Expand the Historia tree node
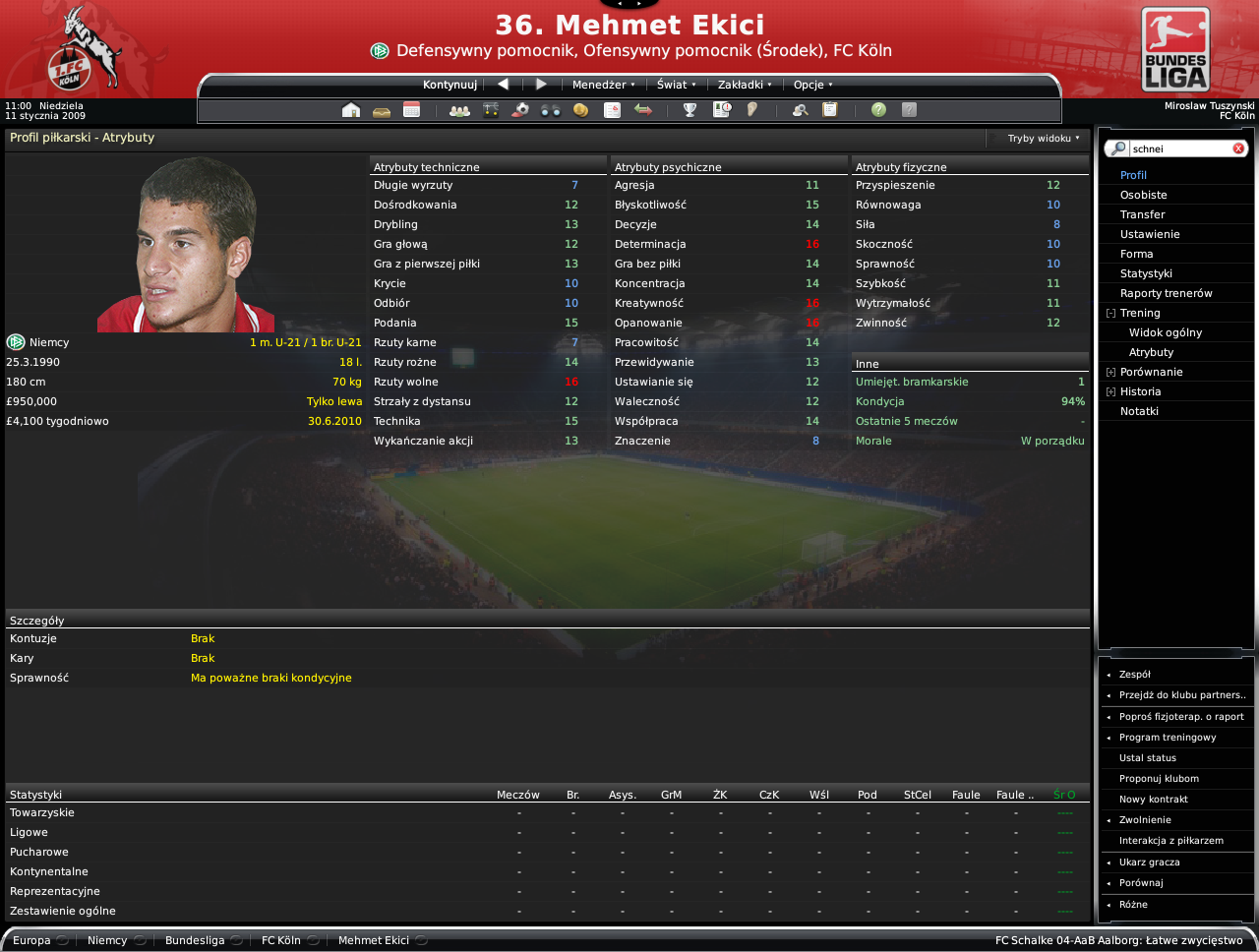1259x952 pixels. tap(1110, 391)
